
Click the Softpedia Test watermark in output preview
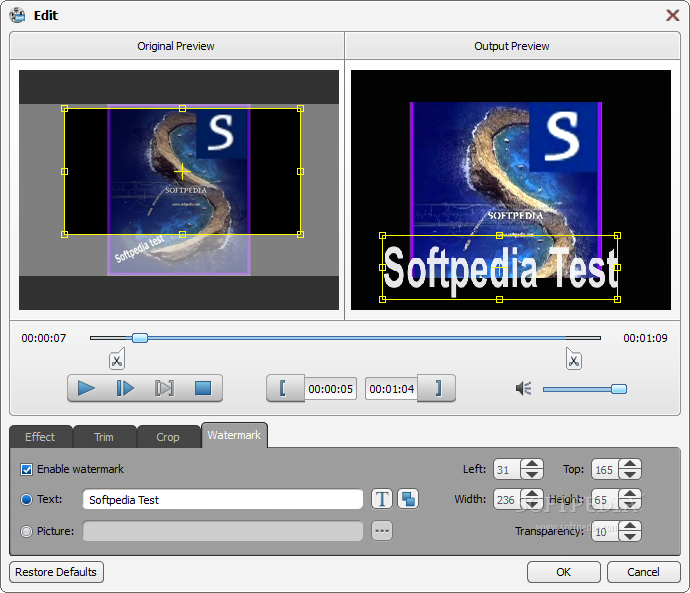pyautogui.click(x=500, y=268)
